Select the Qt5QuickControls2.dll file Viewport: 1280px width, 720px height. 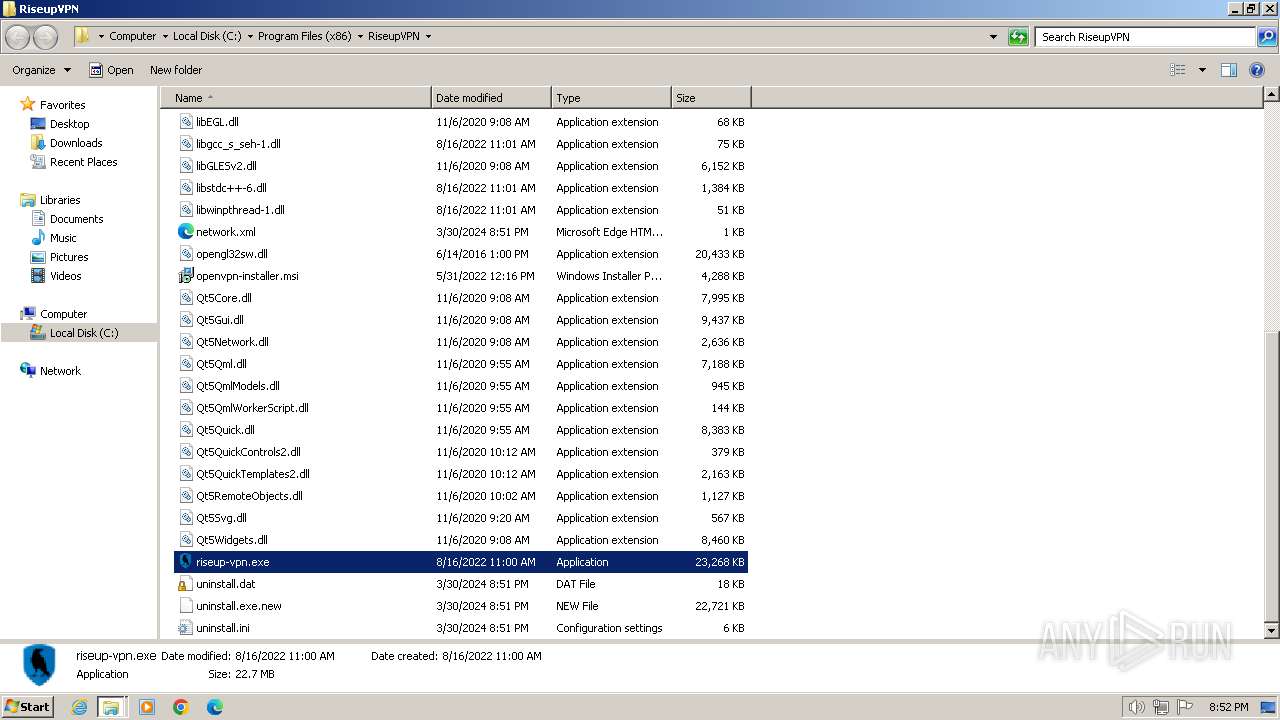coord(248,452)
